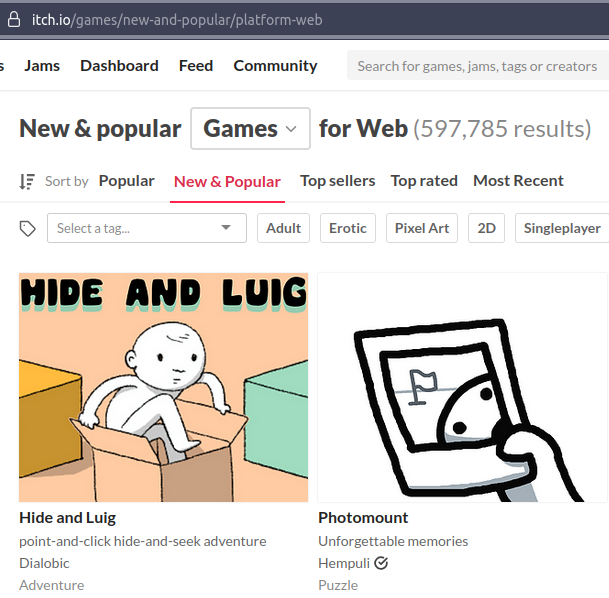Switch sorting to Popular
The image size is (609, 598).
(x=126, y=181)
